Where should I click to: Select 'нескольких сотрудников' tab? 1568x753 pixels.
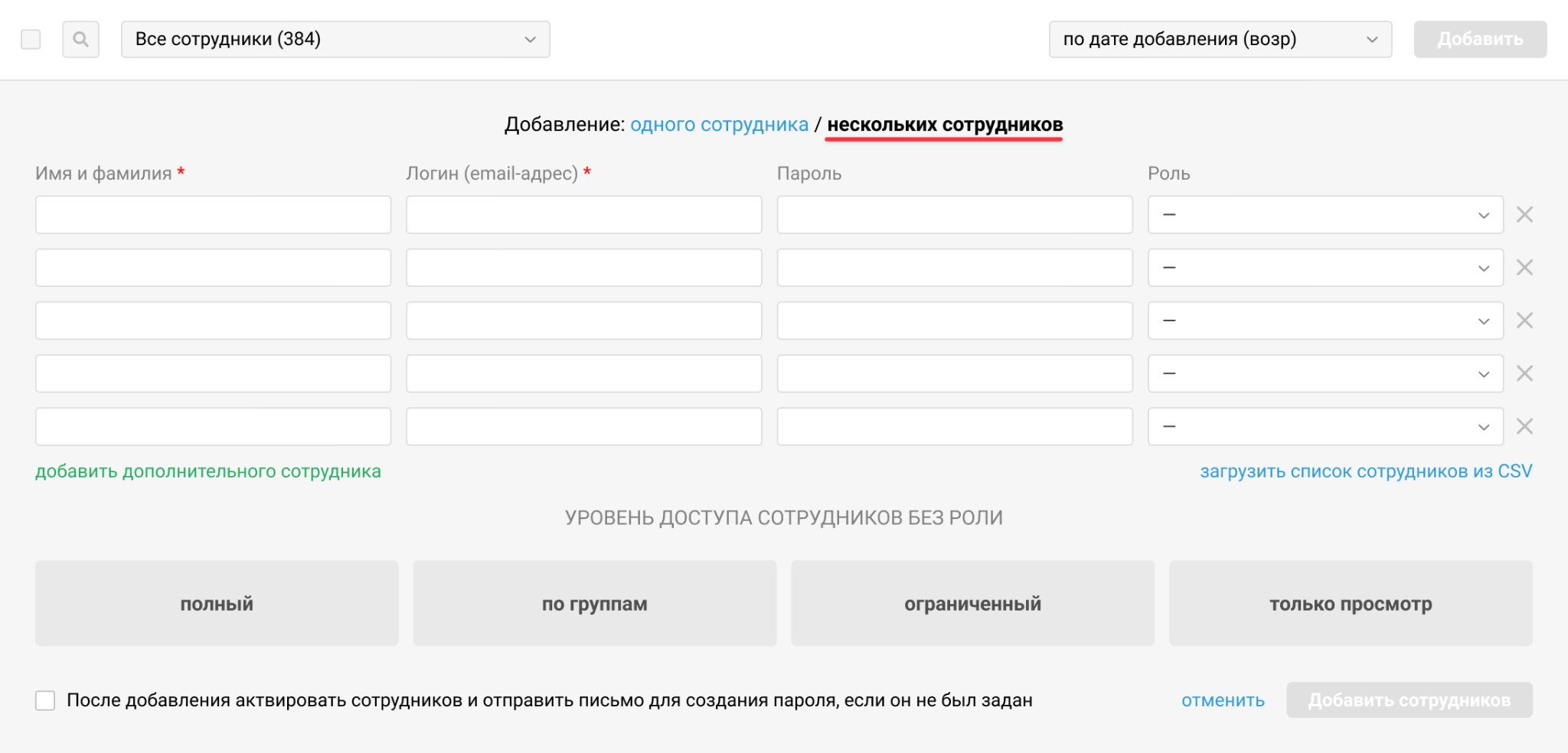[945, 125]
